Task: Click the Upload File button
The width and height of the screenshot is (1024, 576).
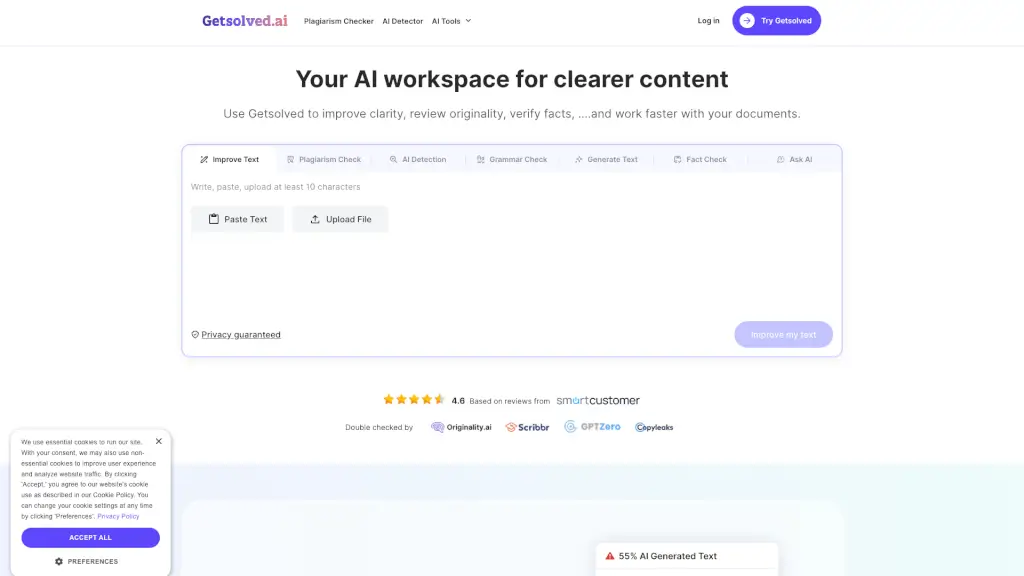Action: [340, 219]
